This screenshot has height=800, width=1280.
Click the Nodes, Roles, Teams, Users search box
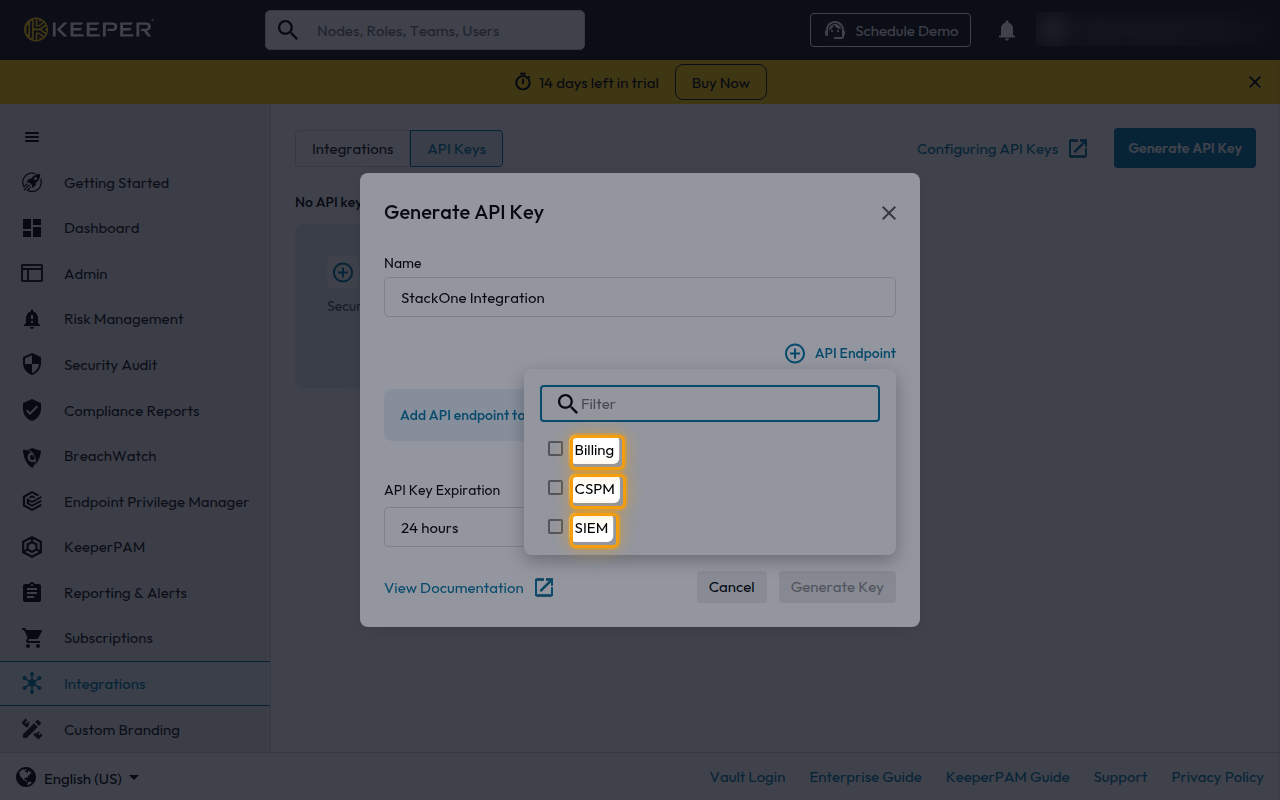tap(425, 31)
